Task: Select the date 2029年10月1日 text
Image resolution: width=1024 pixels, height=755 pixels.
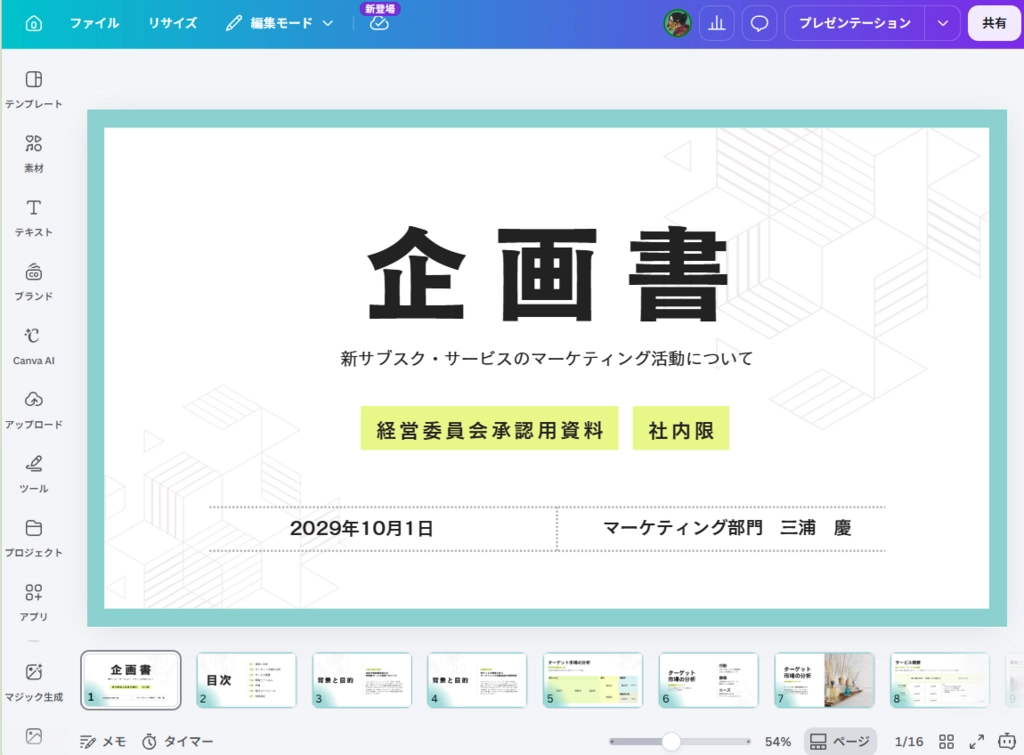Action: (361, 528)
